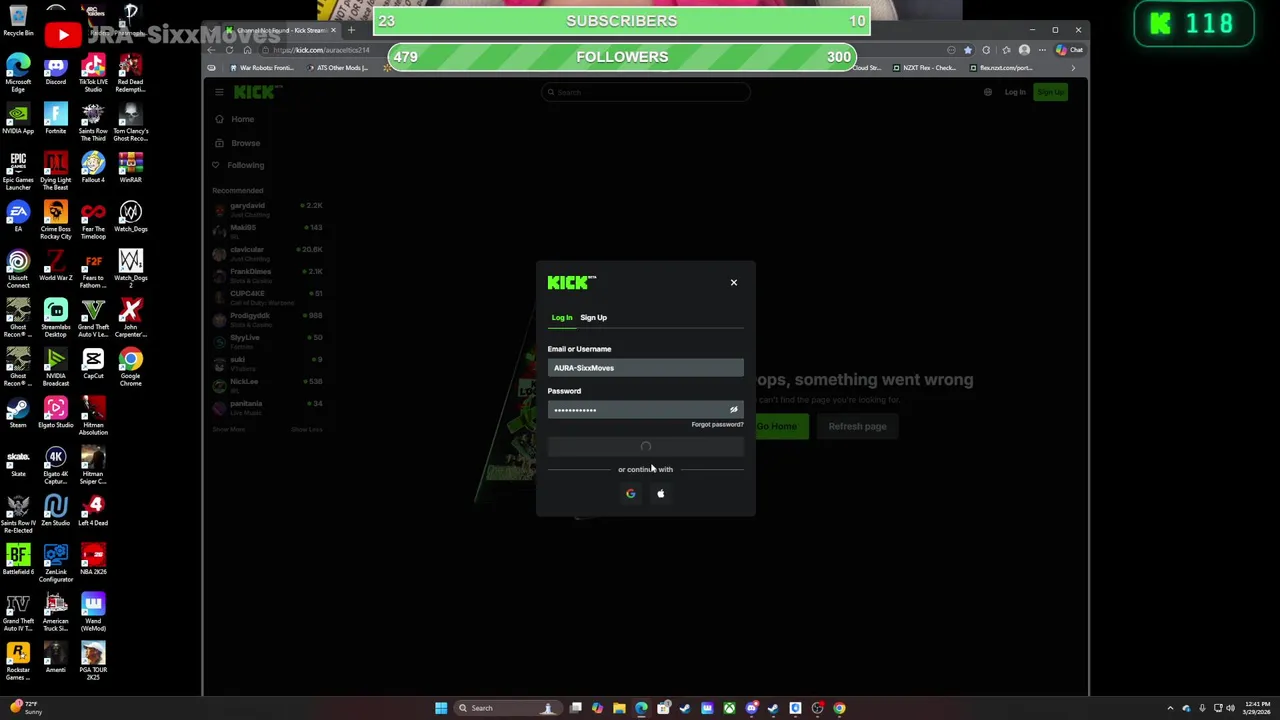1280x720 pixels.
Task: Open EA app desktop shortcut
Action: click(18, 217)
